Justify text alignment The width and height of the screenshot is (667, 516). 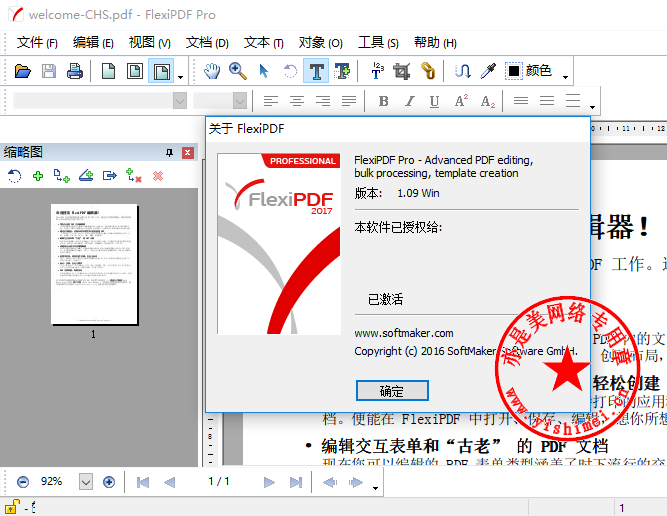[x=349, y=101]
